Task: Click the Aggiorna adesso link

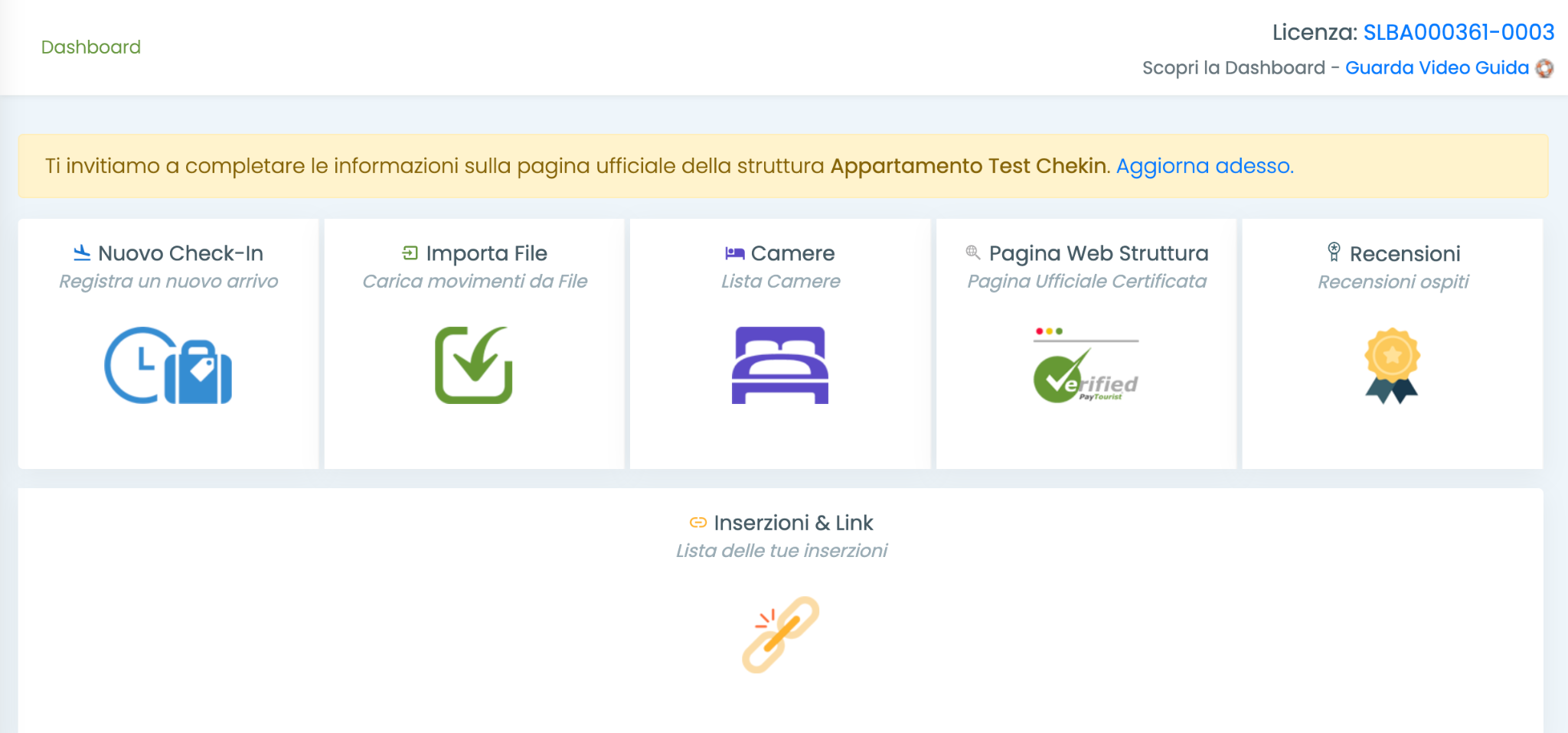Action: tap(1204, 166)
